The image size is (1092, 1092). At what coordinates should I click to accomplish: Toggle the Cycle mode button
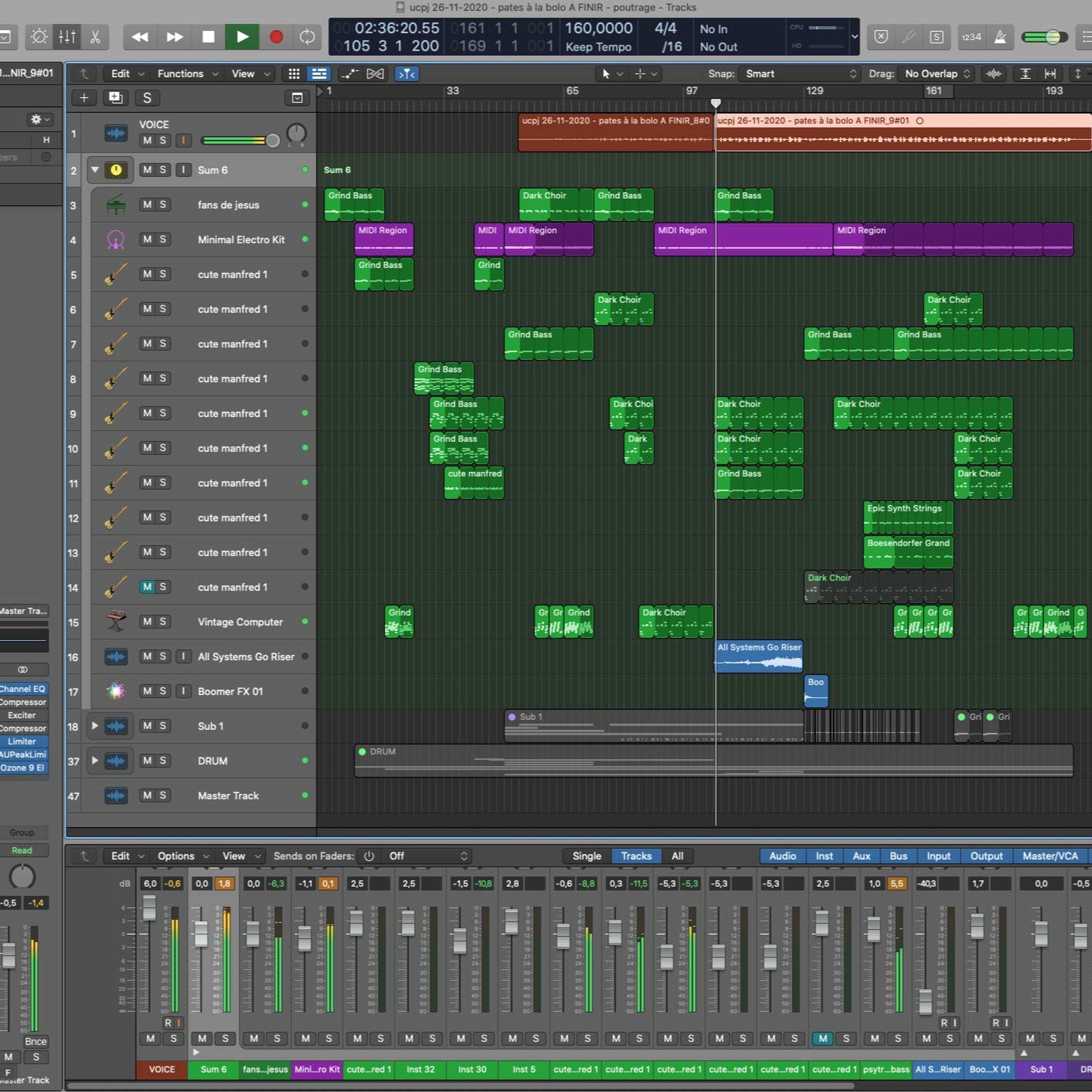coord(307,37)
